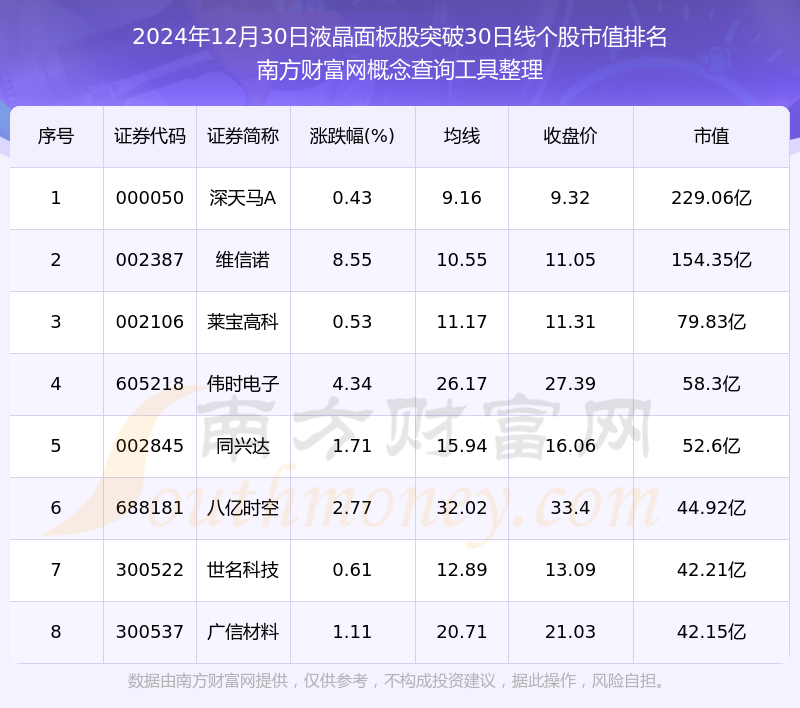
Task: Click change percentage 4.34
Action: point(352,384)
